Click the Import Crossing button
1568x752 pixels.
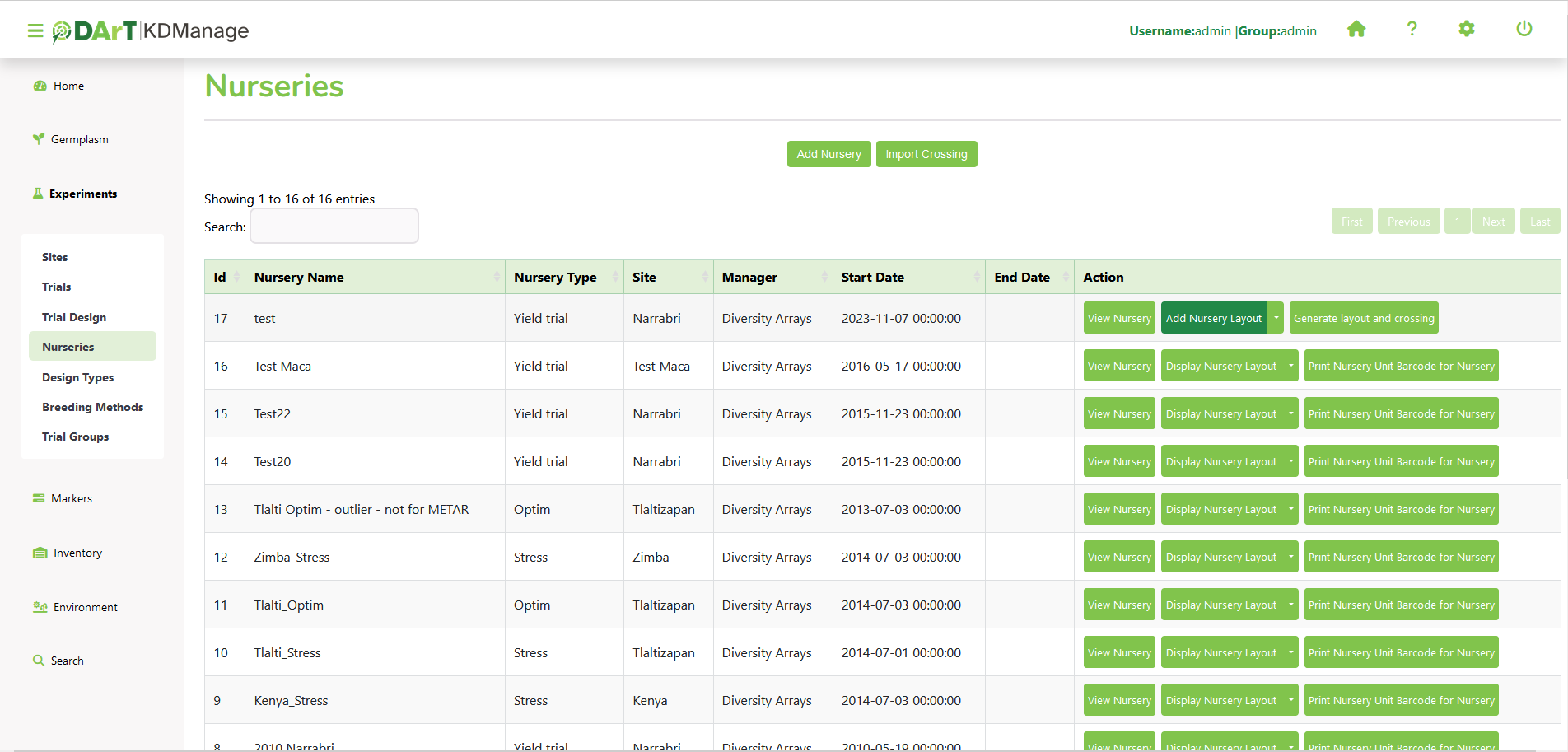click(926, 155)
